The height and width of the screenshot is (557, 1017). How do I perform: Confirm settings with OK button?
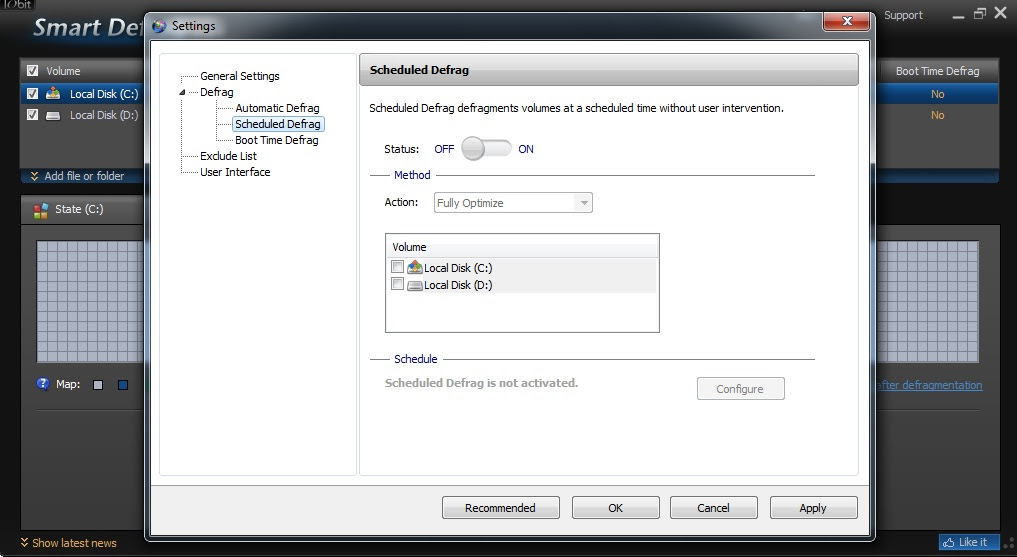pyautogui.click(x=616, y=508)
